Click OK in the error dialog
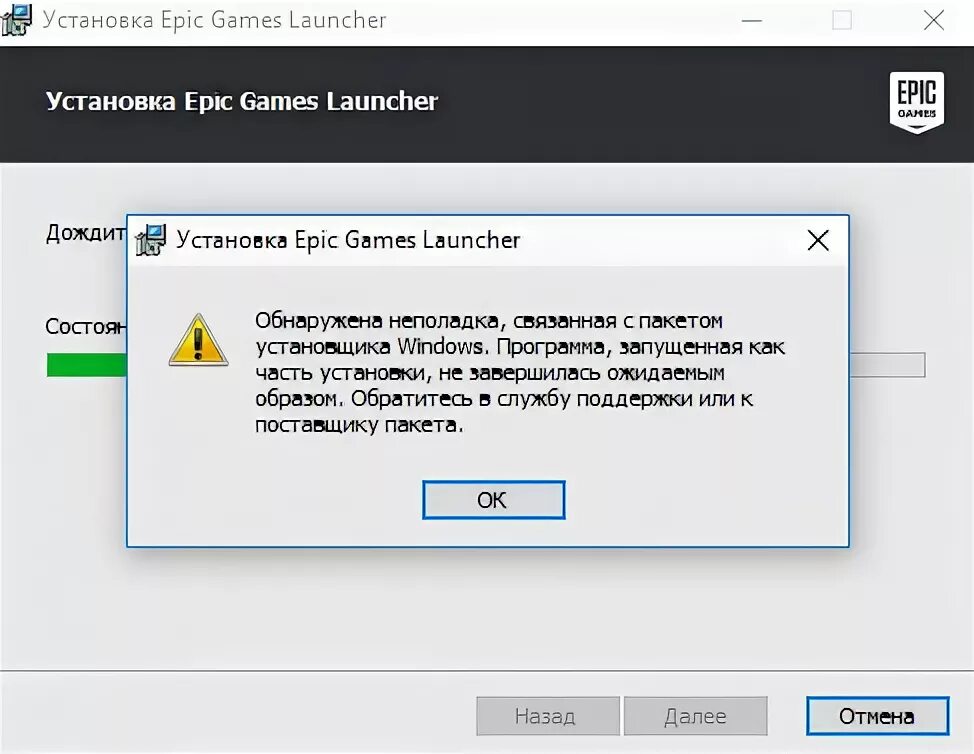The width and height of the screenshot is (974, 754). [x=494, y=499]
